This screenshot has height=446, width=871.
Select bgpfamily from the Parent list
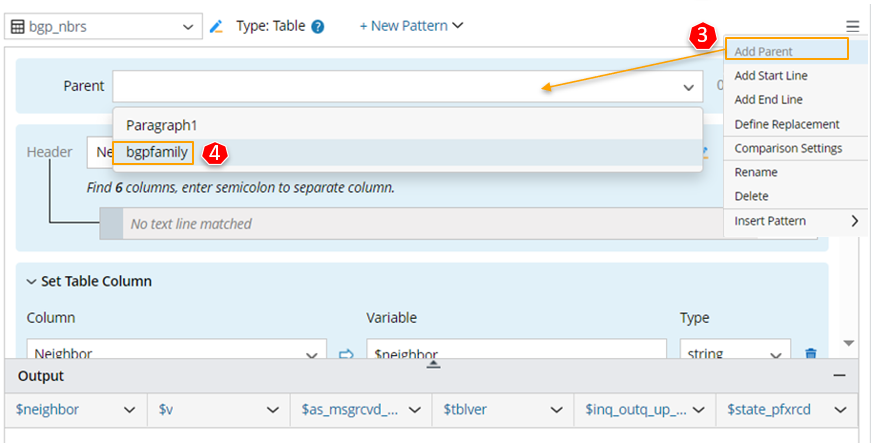pos(157,152)
